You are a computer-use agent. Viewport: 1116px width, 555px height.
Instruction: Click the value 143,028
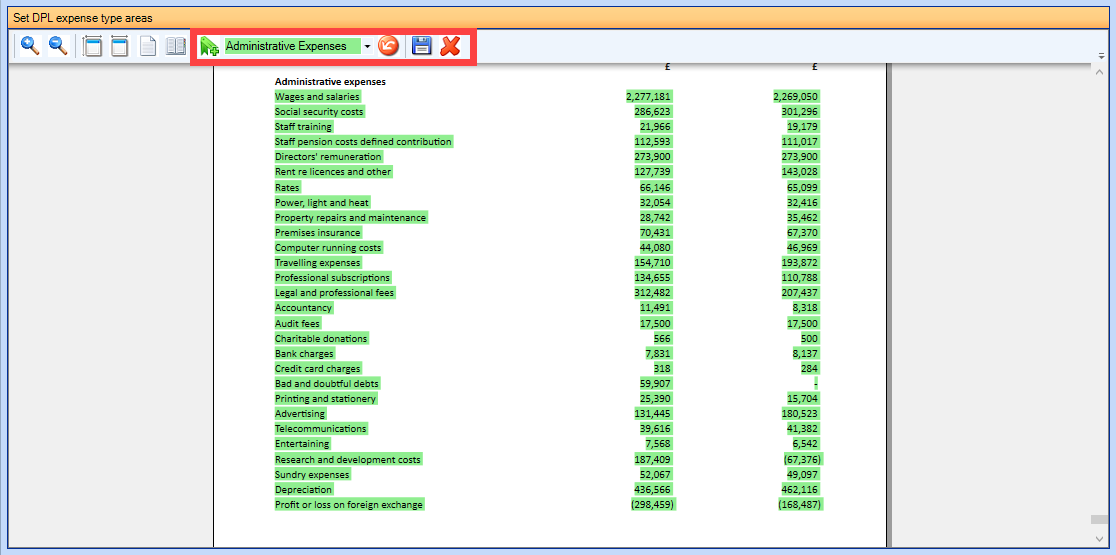tap(800, 172)
